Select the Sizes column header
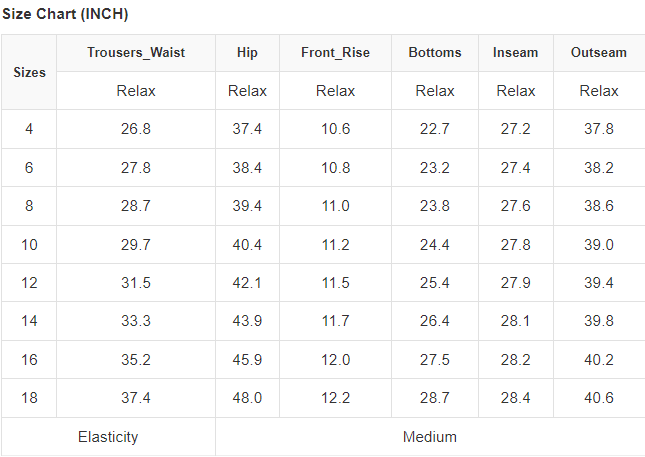The width and height of the screenshot is (645, 457). [x=29, y=72]
